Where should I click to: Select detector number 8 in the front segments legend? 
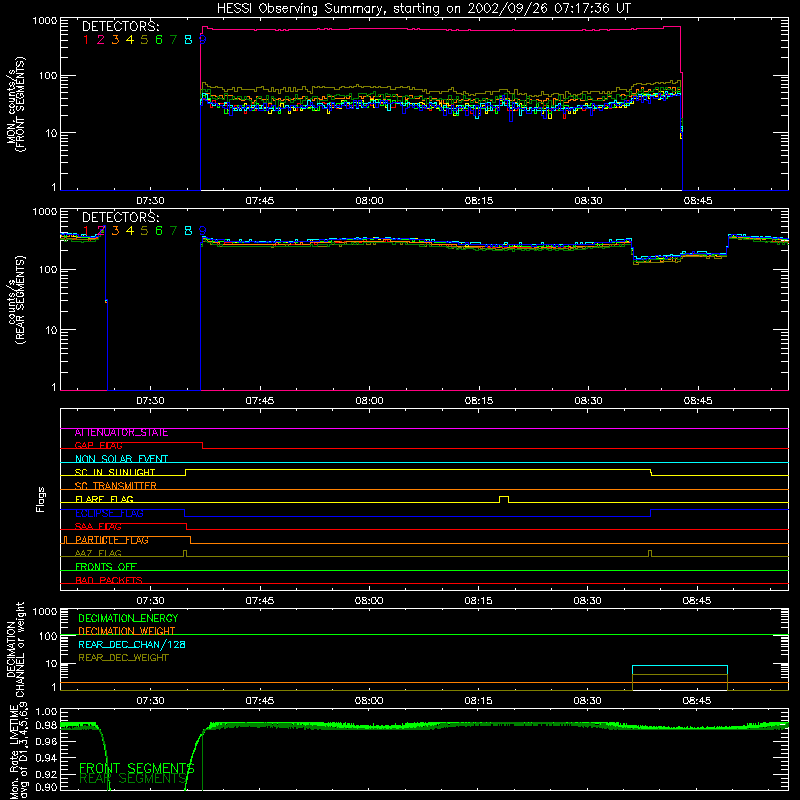coord(188,40)
